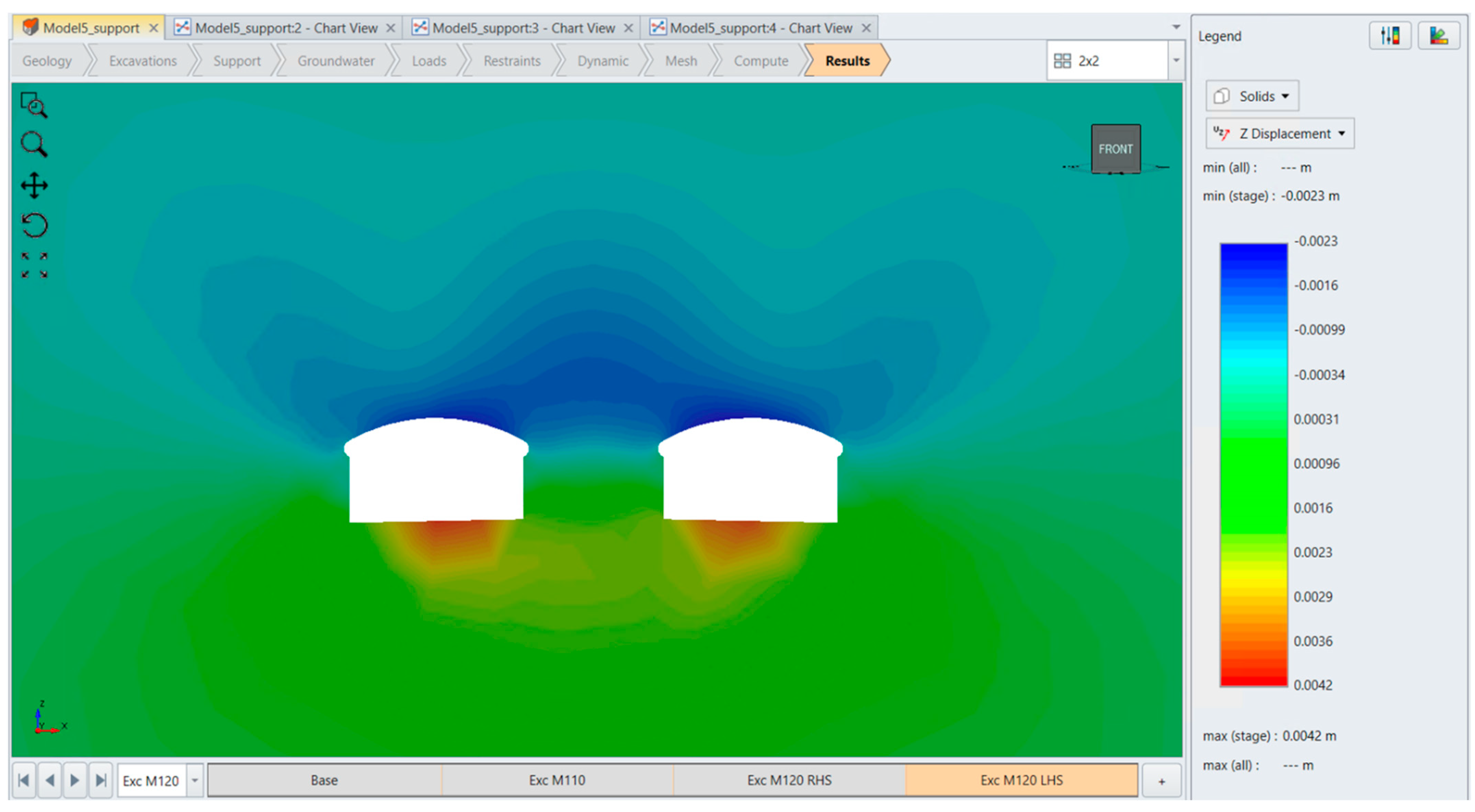Jump to the first stage
Image resolution: width=1475 pixels, height=812 pixels.
coord(24,780)
